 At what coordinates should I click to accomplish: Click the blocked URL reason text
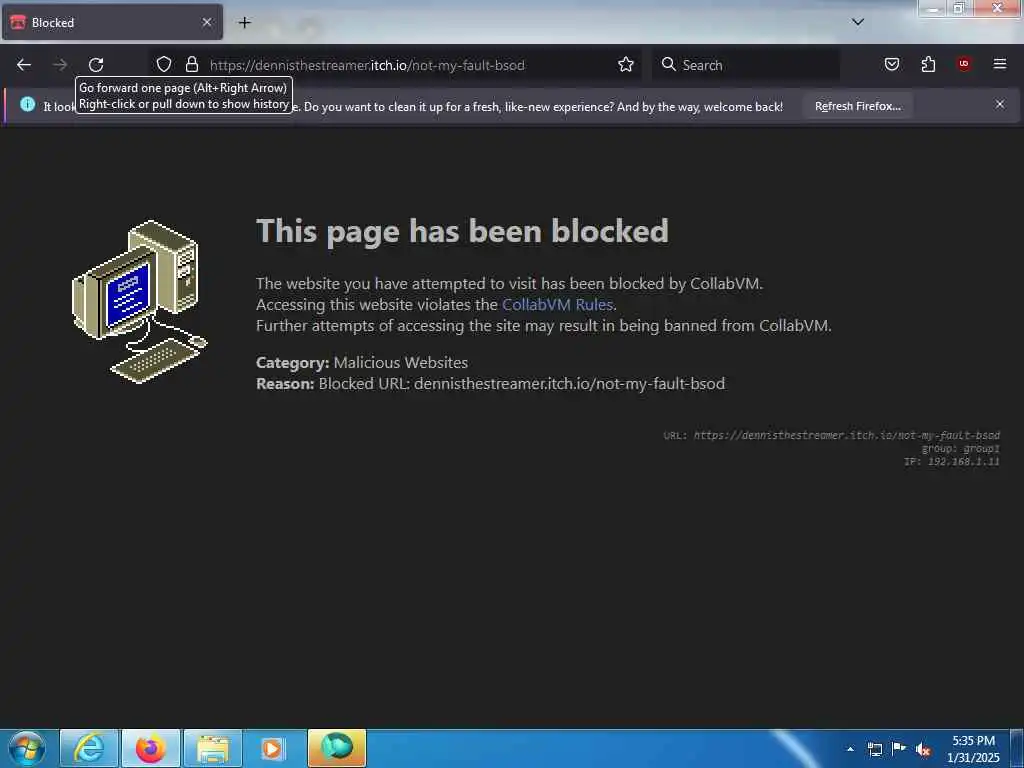point(521,383)
